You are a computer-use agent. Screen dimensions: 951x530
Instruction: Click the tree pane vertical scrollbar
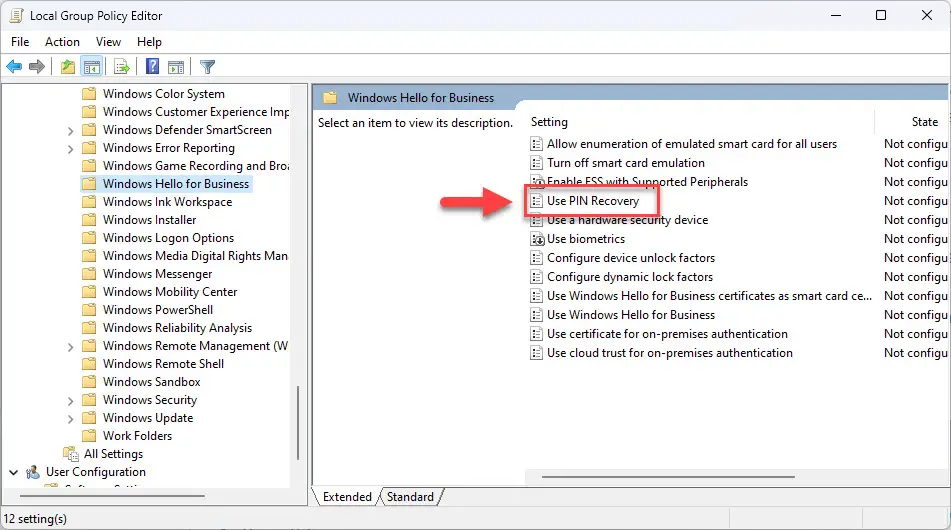pos(298,423)
